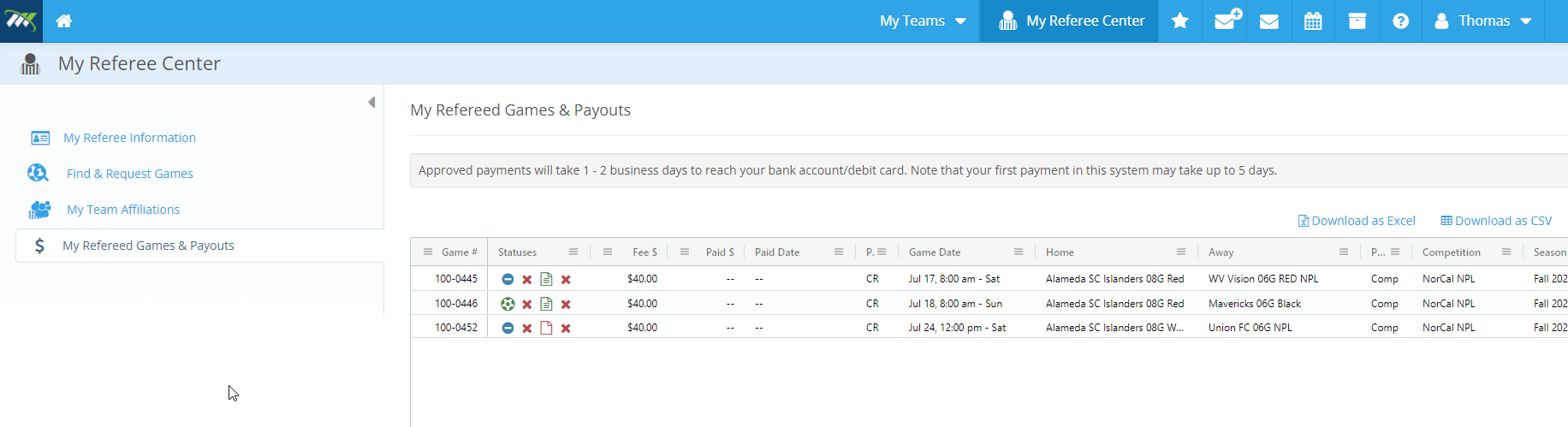Open the calendar icon in the top bar
The height and width of the screenshot is (427, 1568).
tap(1313, 21)
